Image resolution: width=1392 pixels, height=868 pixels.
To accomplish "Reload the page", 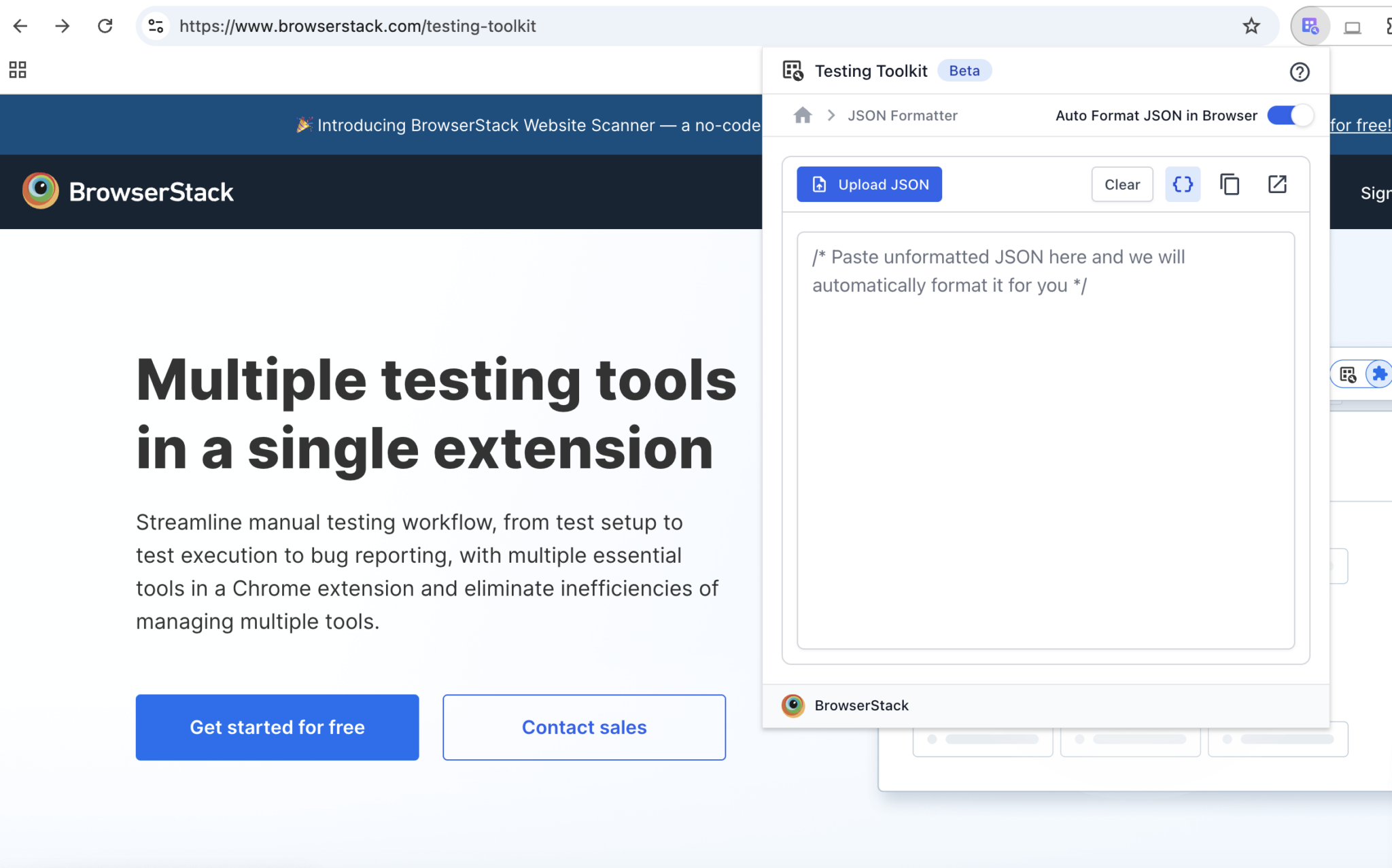I will tap(106, 26).
